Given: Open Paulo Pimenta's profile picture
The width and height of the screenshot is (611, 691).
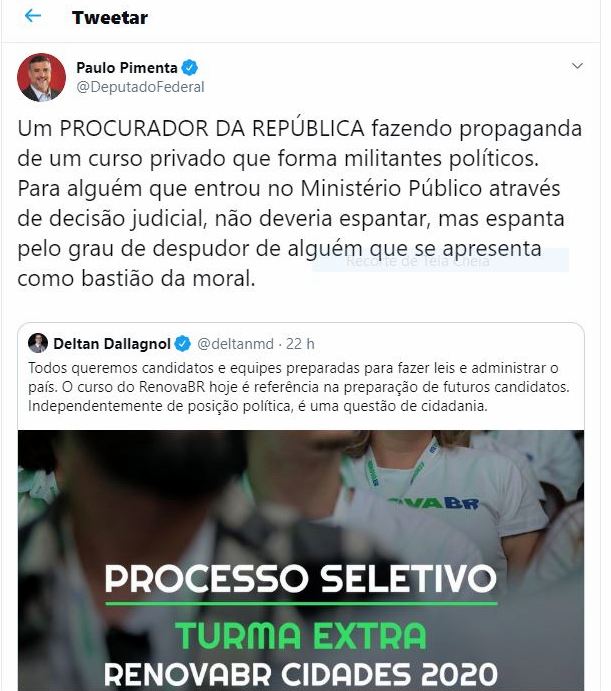Looking at the screenshot, I should coord(41,77).
